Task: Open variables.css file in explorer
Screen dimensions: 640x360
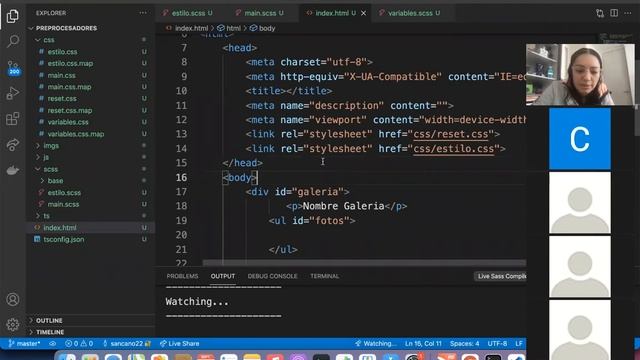Action: 68,122
